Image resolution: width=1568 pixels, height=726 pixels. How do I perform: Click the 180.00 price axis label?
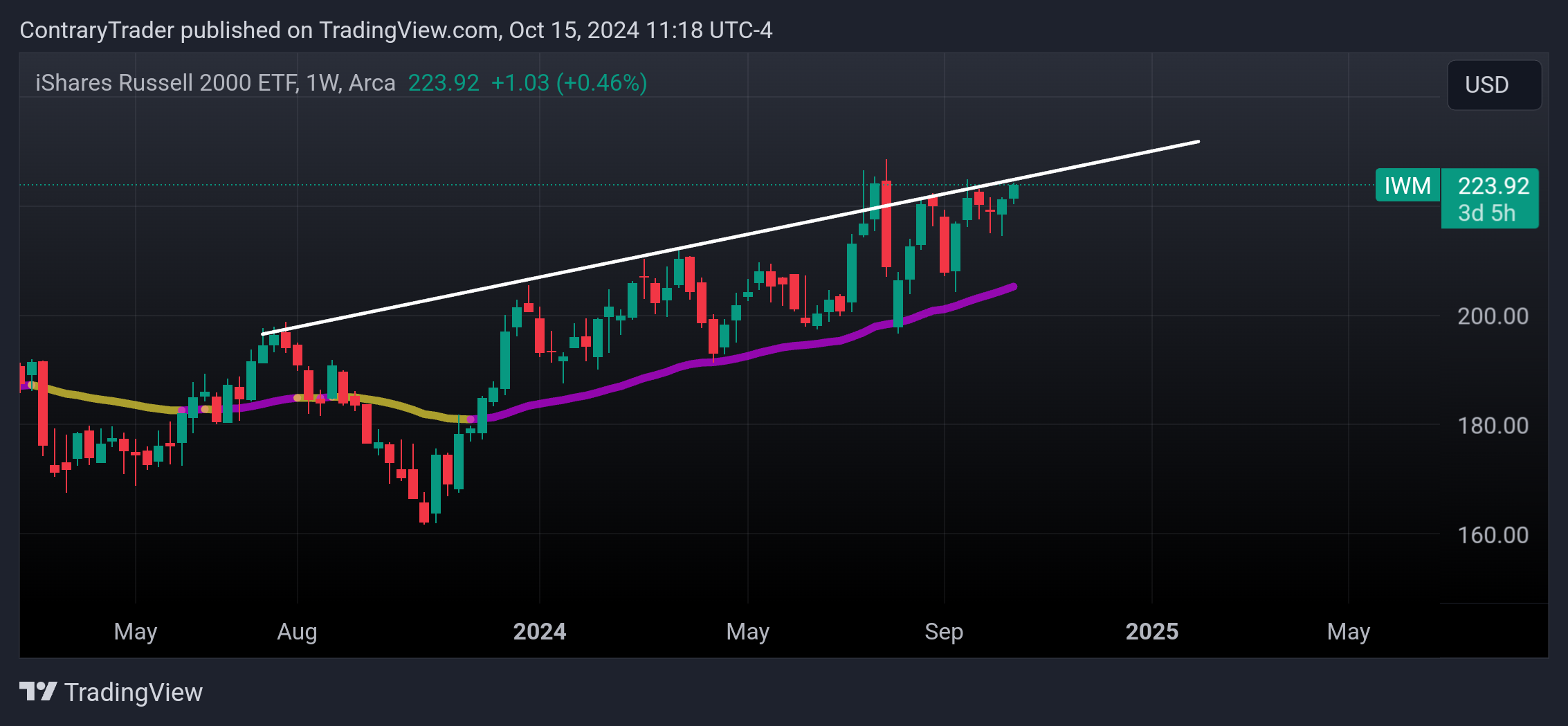[1493, 426]
